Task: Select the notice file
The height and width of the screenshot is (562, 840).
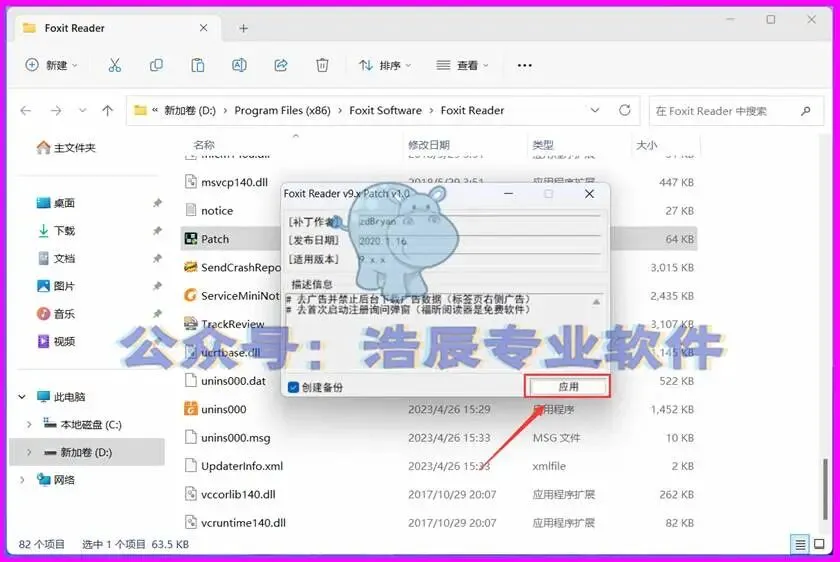Action: click(217, 211)
